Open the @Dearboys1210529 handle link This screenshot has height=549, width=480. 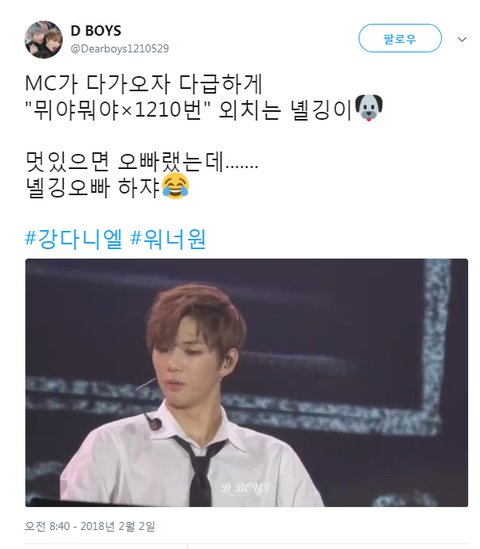pyautogui.click(x=120, y=49)
